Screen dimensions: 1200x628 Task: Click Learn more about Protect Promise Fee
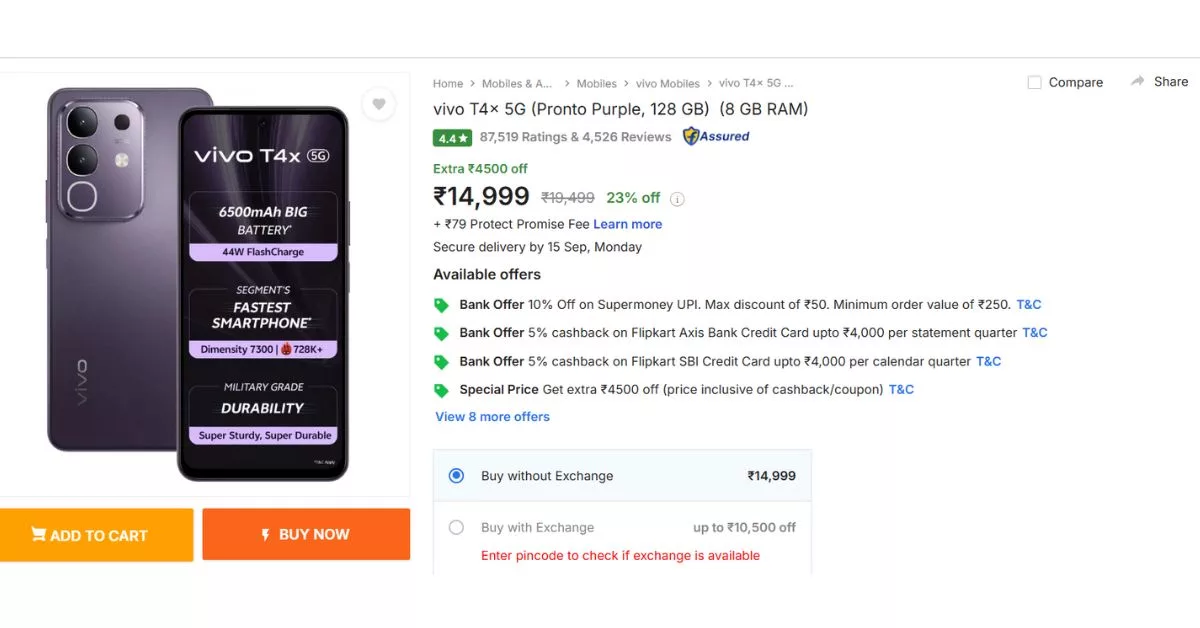click(x=627, y=223)
